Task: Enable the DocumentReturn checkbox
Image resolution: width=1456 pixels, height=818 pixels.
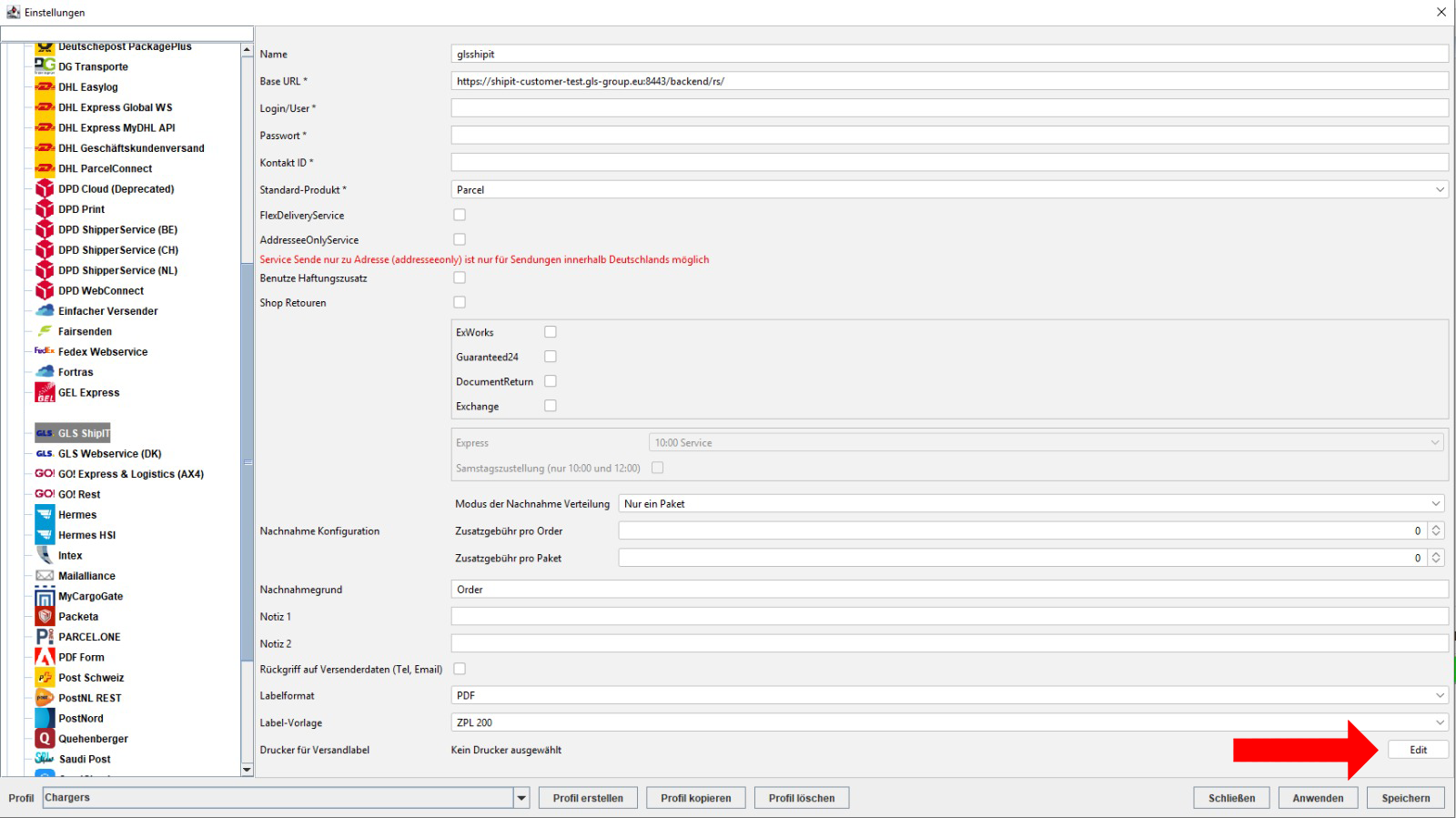Action: 551,381
